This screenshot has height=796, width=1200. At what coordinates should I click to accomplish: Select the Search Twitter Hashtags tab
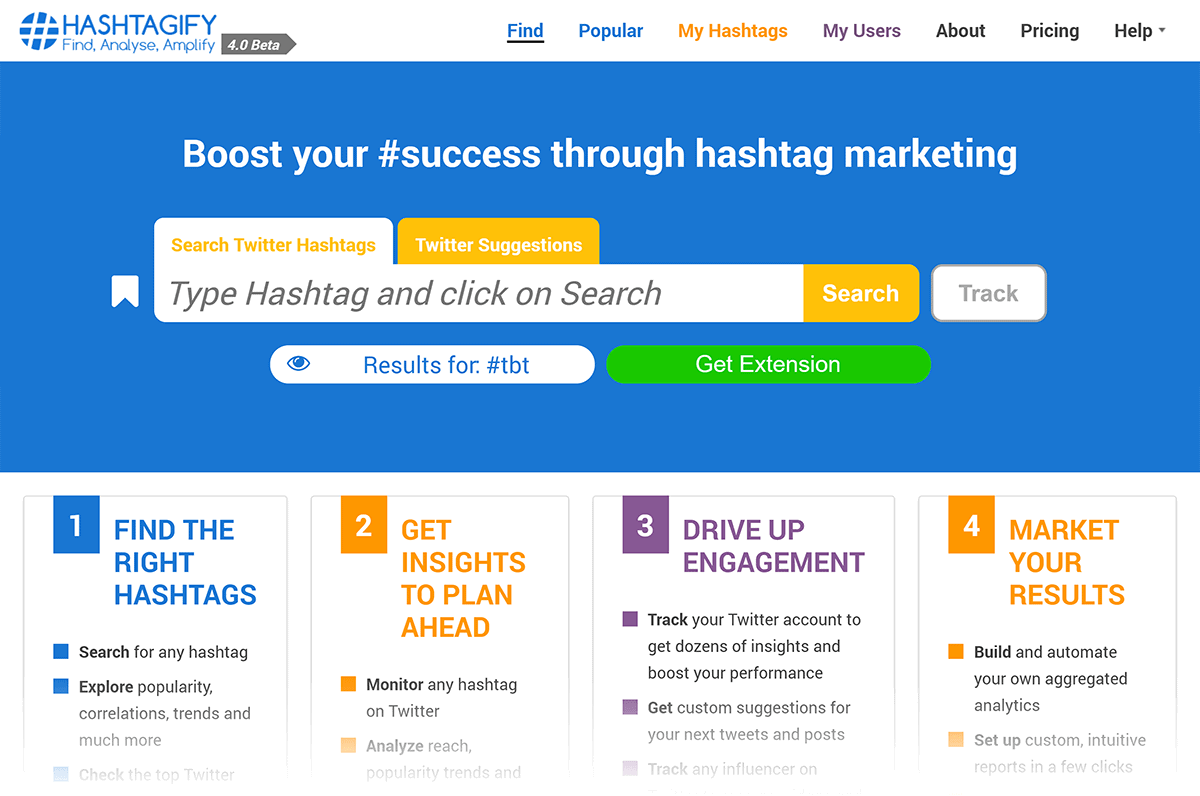[x=273, y=242]
